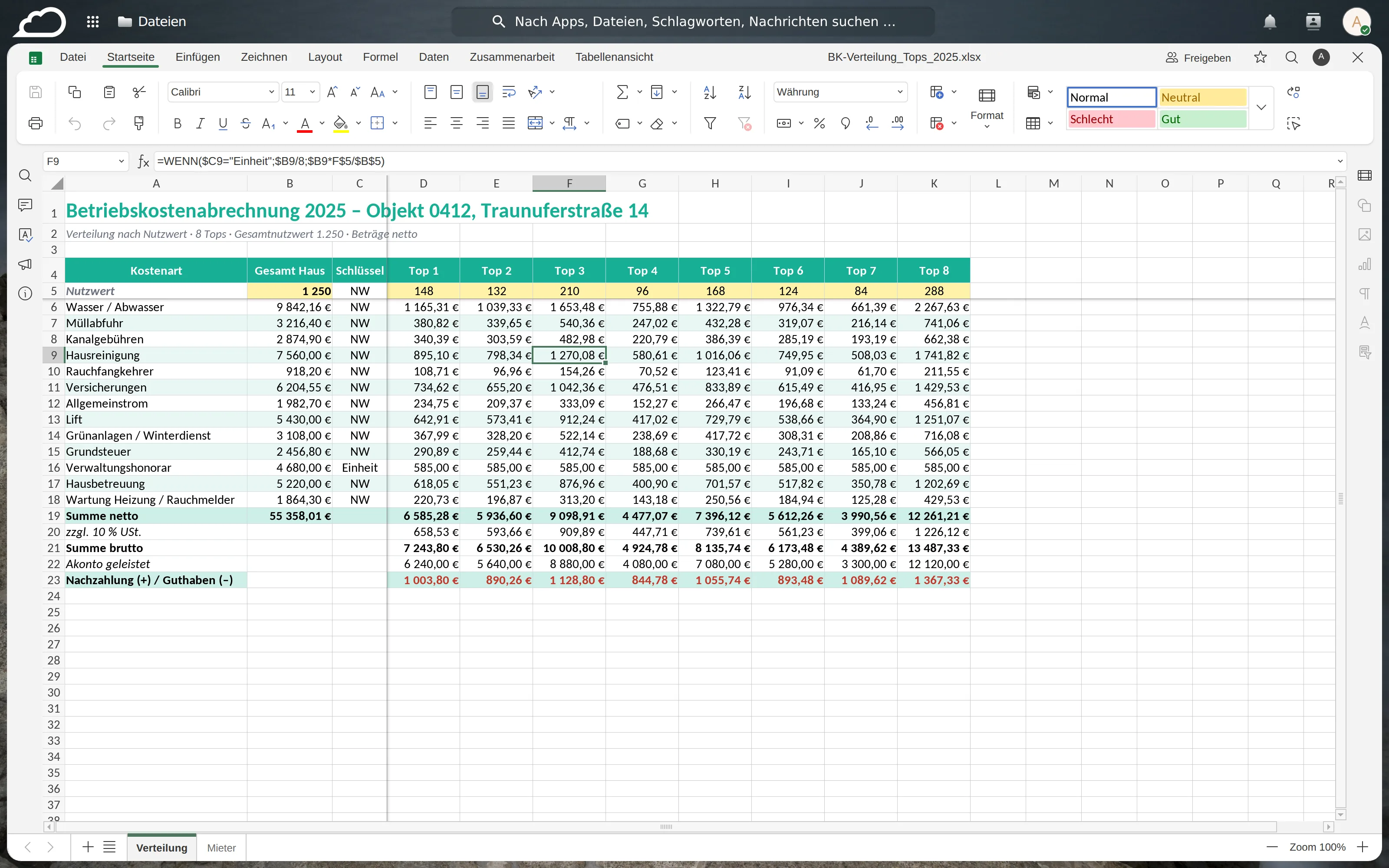
Task: Open the Datei menu
Action: pyautogui.click(x=73, y=57)
